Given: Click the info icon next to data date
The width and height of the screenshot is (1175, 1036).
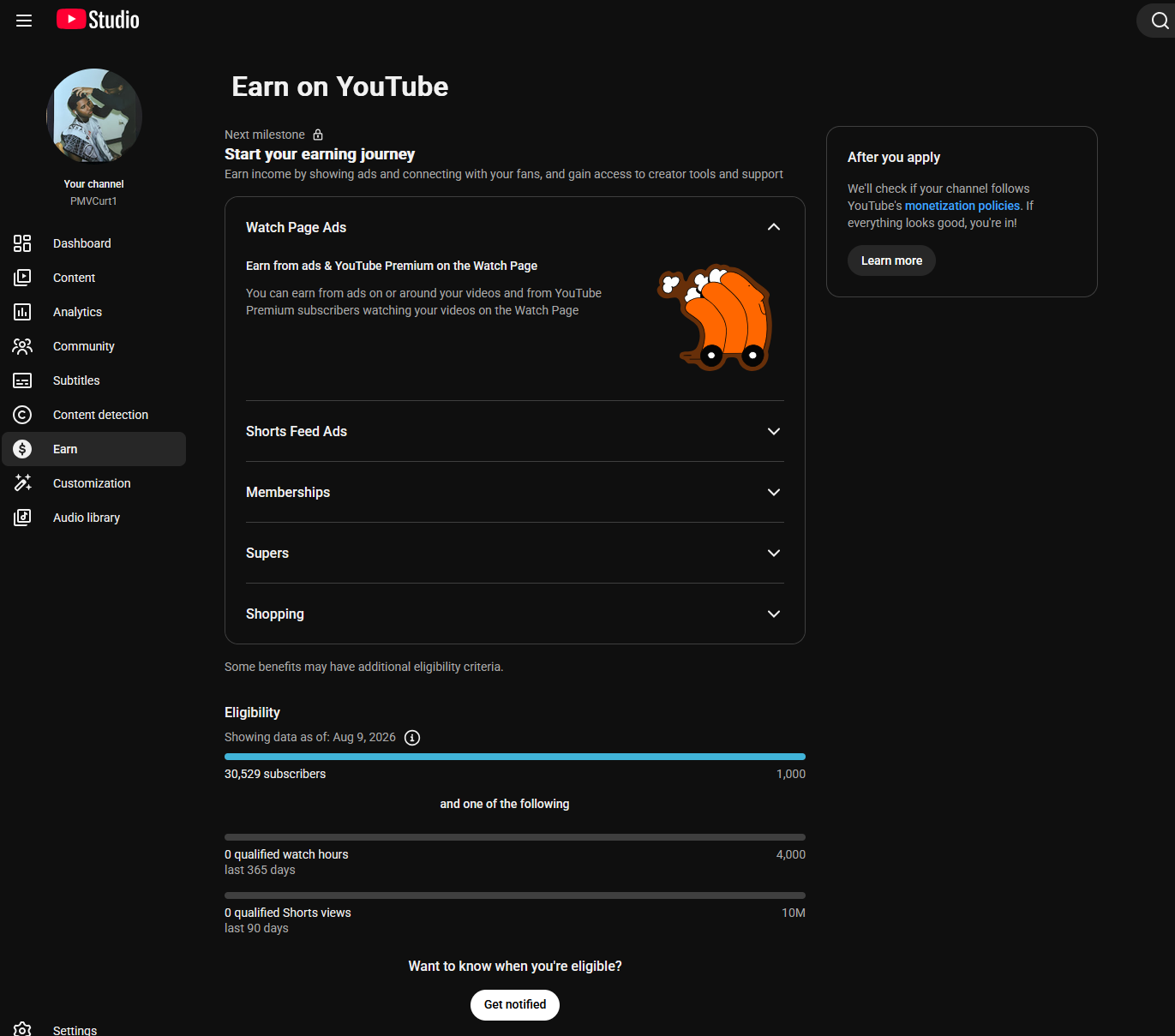Looking at the screenshot, I should (x=412, y=738).
